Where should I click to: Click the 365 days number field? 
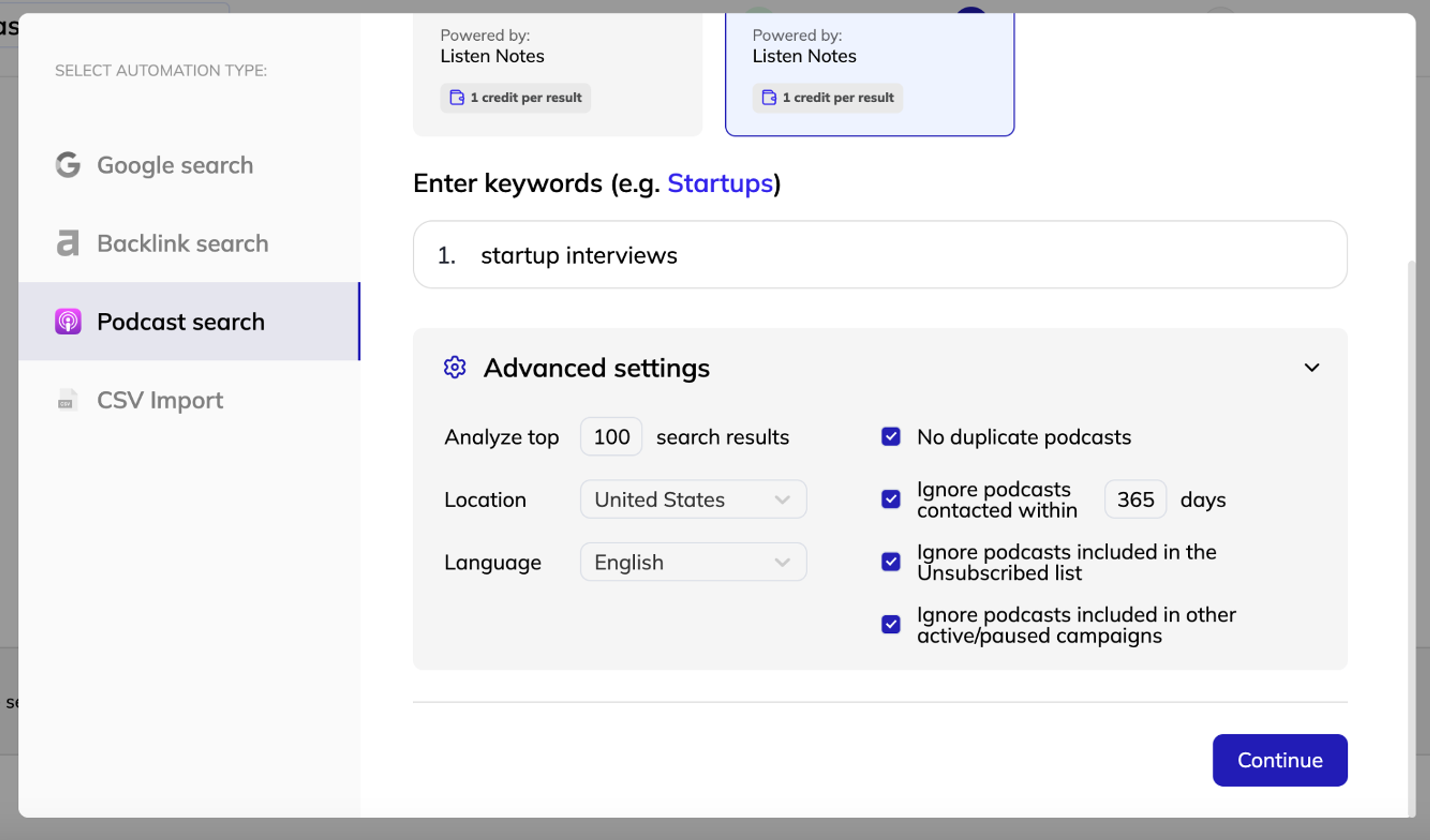[x=1135, y=499]
